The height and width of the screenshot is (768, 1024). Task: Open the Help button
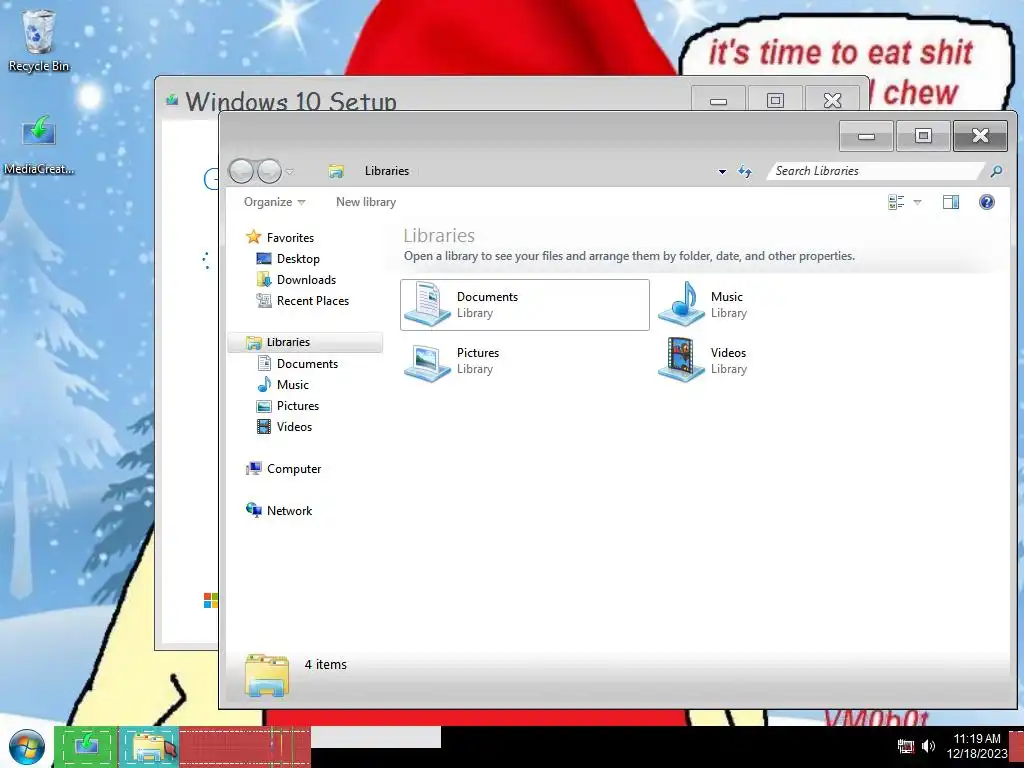click(987, 202)
